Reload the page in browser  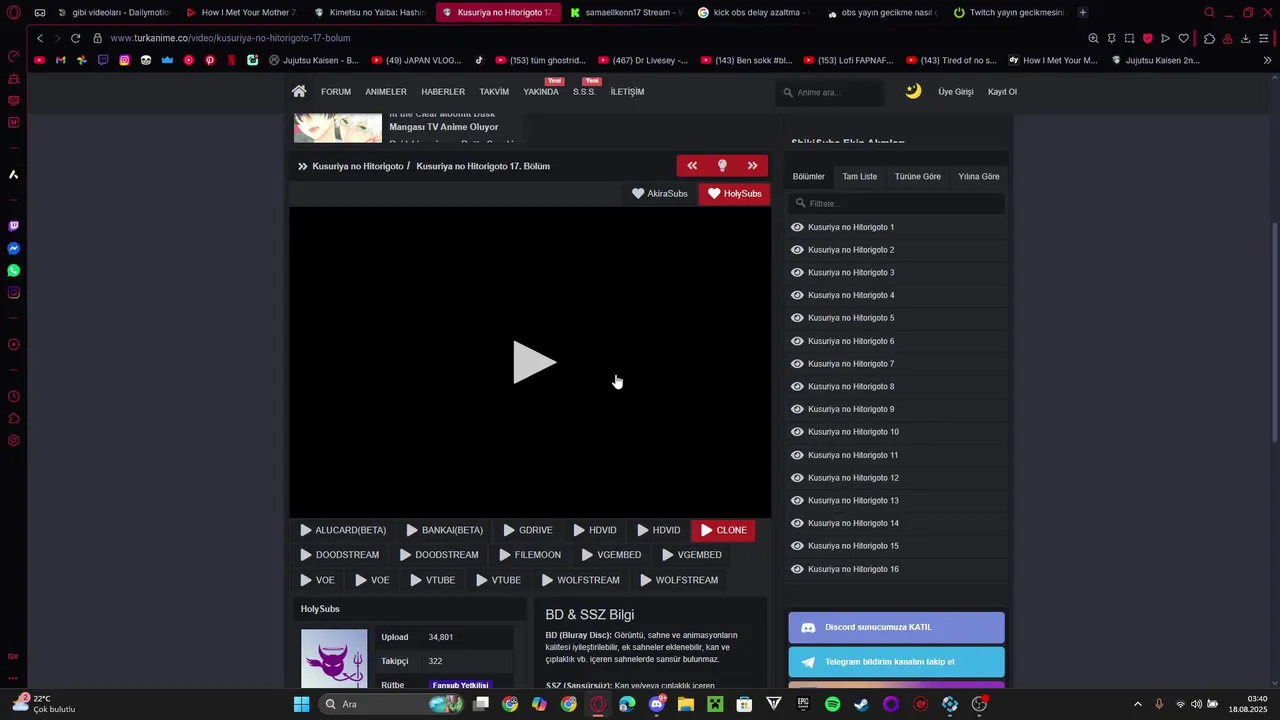coord(75,38)
